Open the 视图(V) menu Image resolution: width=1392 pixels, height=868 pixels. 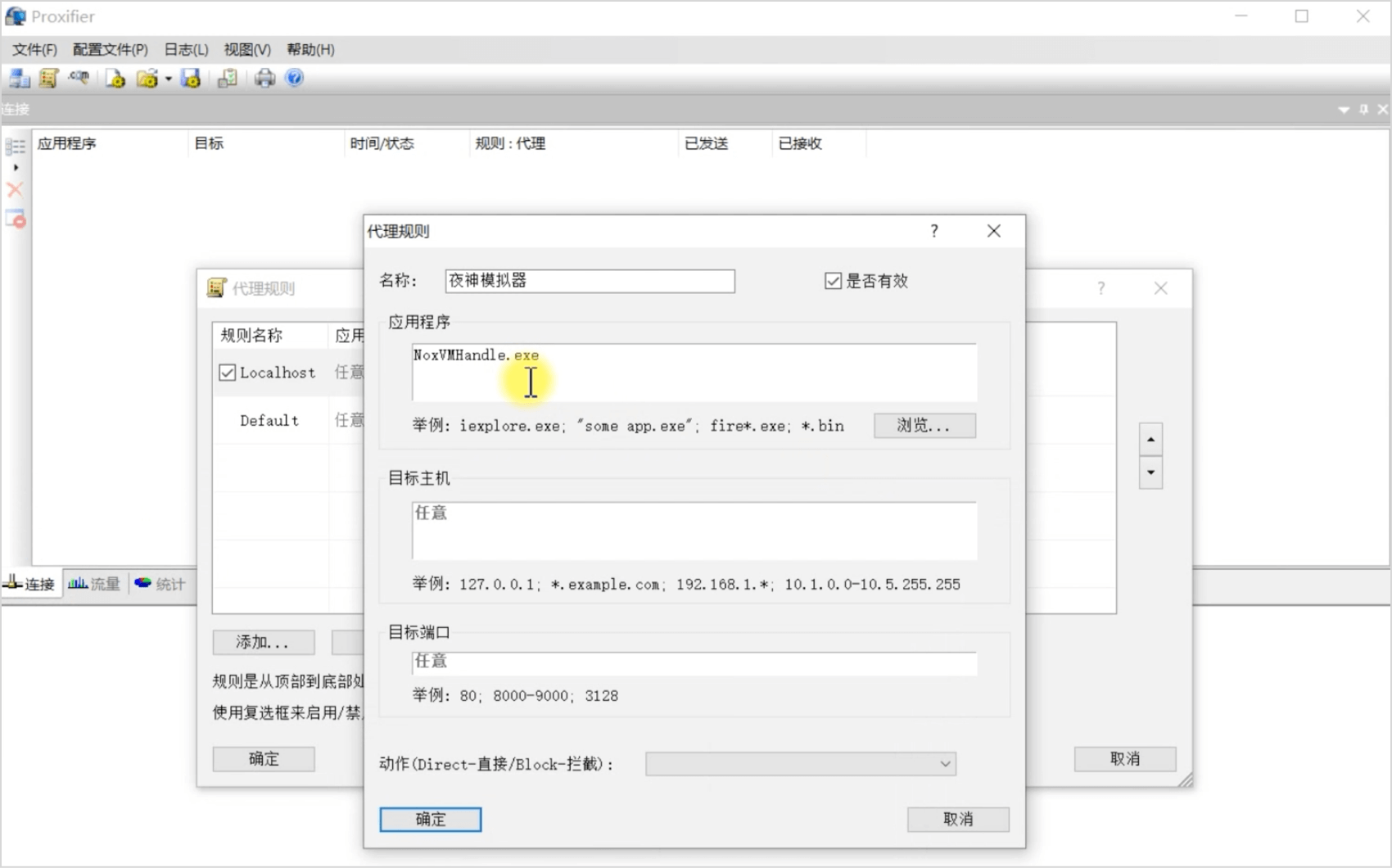247,50
